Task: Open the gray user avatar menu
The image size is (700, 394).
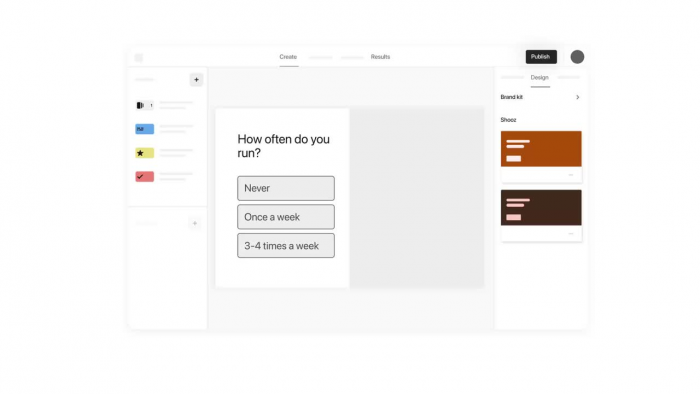Action: [x=577, y=57]
